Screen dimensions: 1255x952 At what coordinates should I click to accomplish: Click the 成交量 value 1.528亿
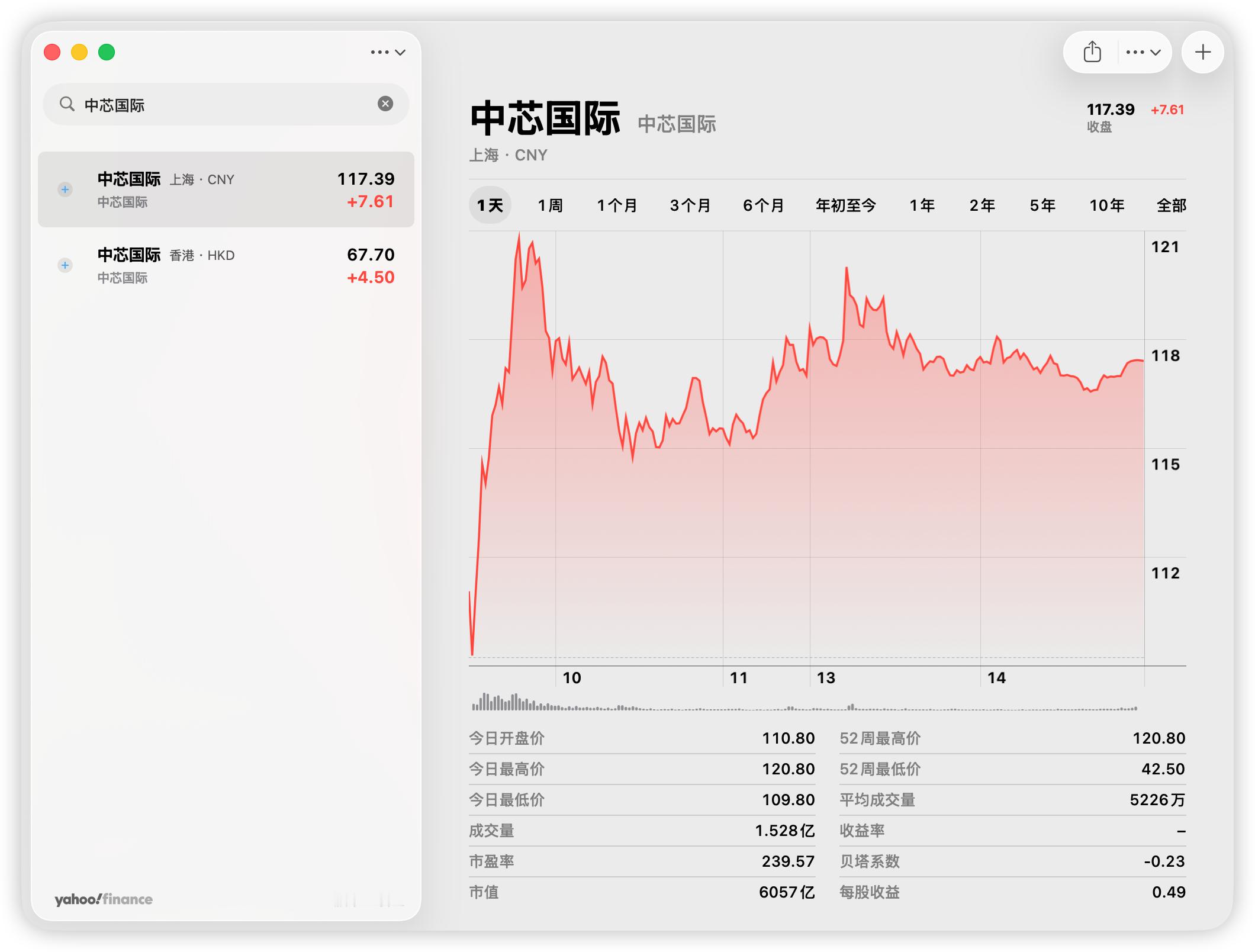(785, 831)
